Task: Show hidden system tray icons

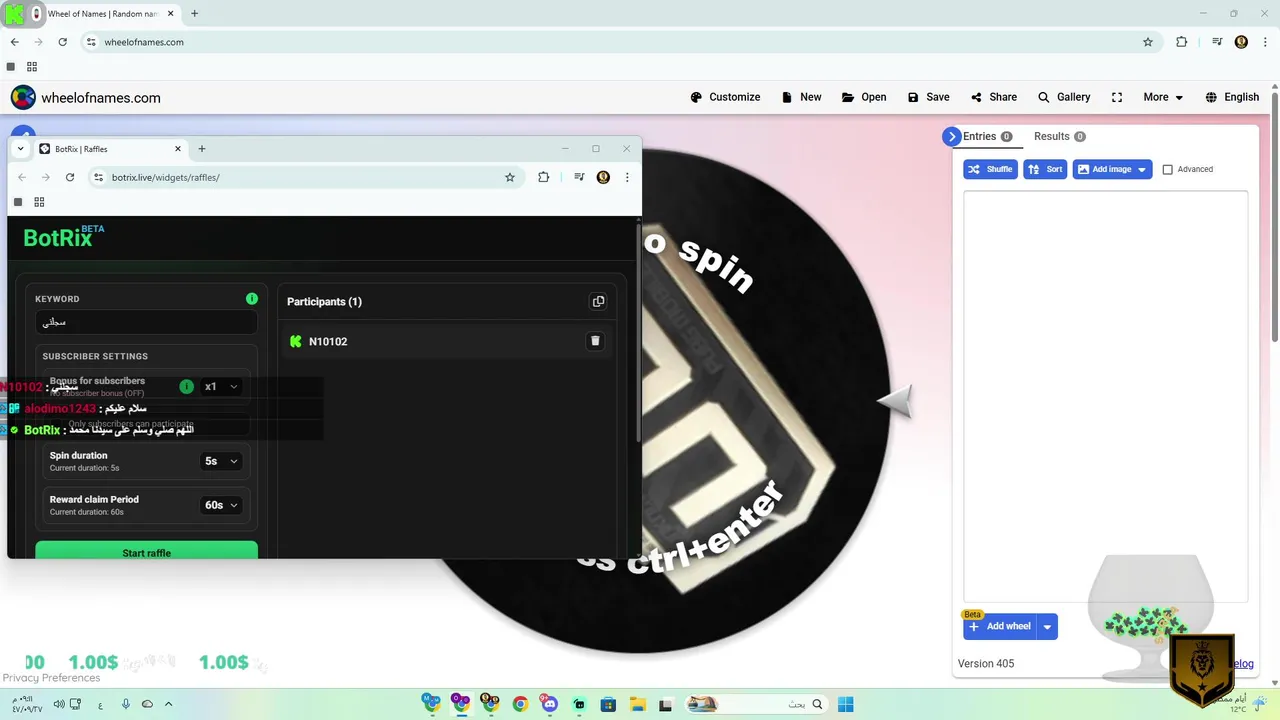Action: point(168,704)
